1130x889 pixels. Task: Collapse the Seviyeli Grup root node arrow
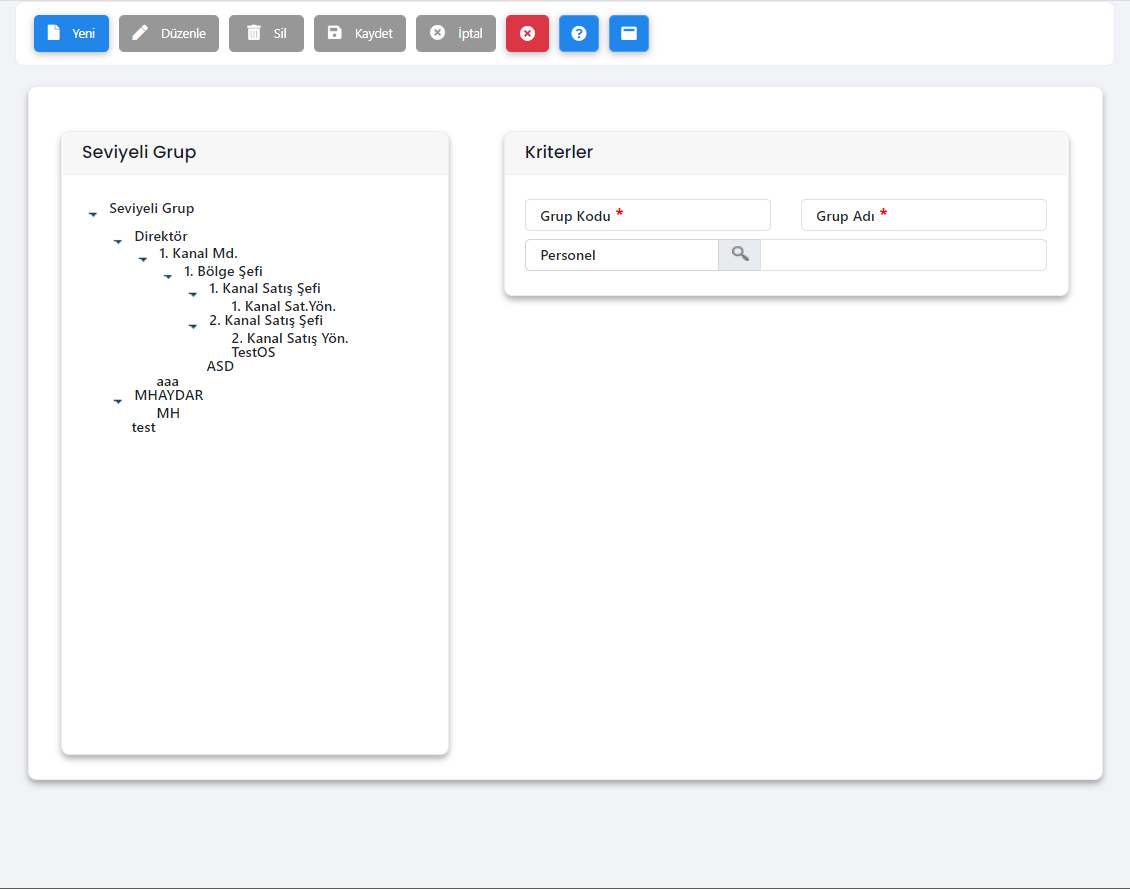tap(93, 214)
